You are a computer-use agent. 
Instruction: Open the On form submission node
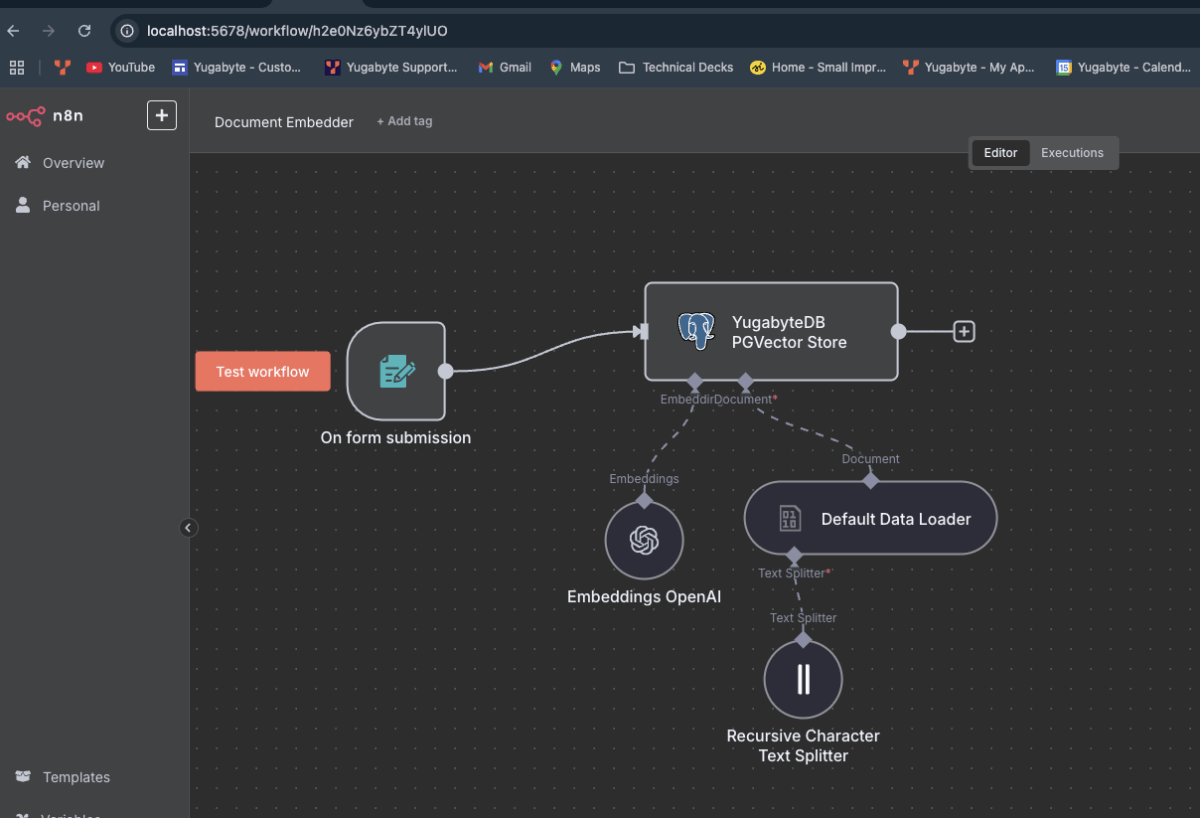click(396, 371)
